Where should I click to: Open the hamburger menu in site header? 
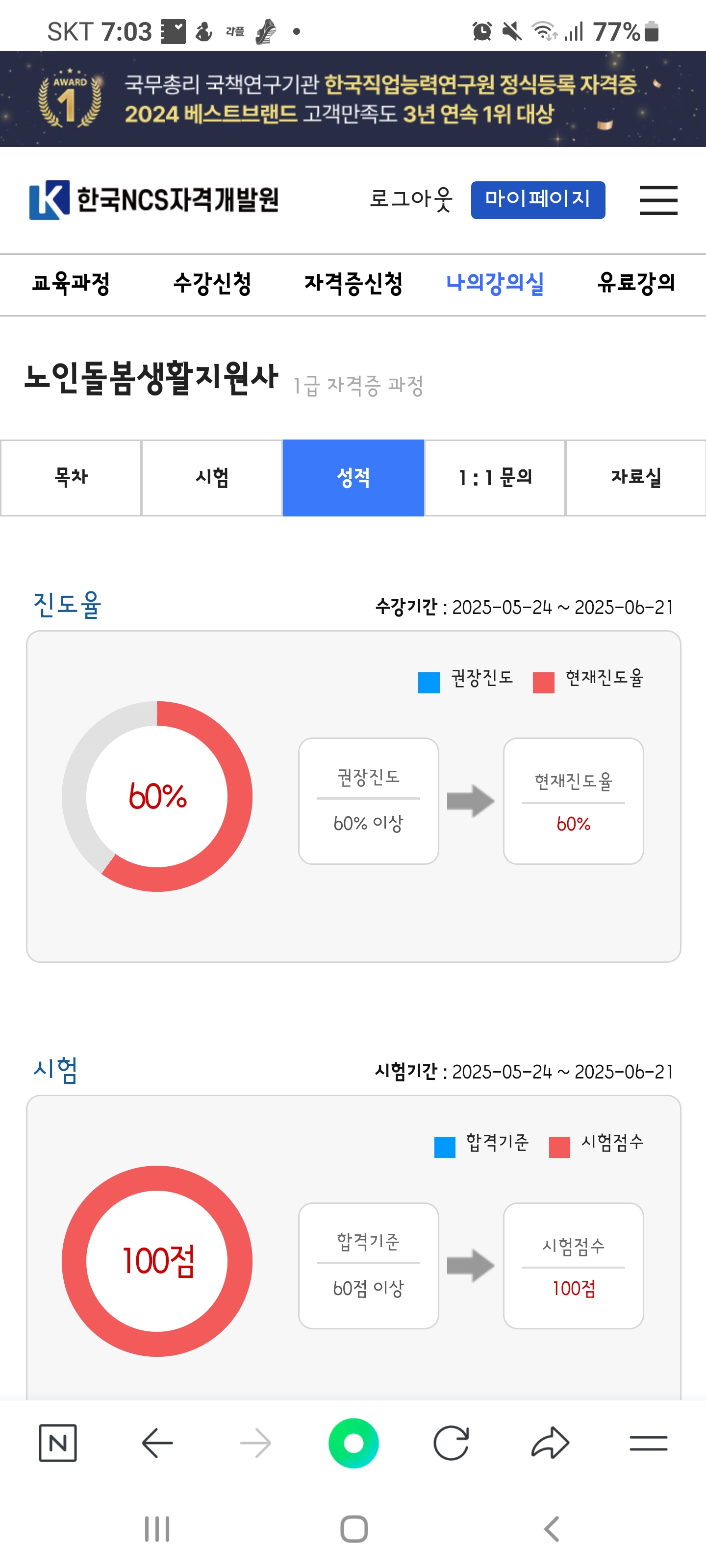pyautogui.click(x=658, y=199)
